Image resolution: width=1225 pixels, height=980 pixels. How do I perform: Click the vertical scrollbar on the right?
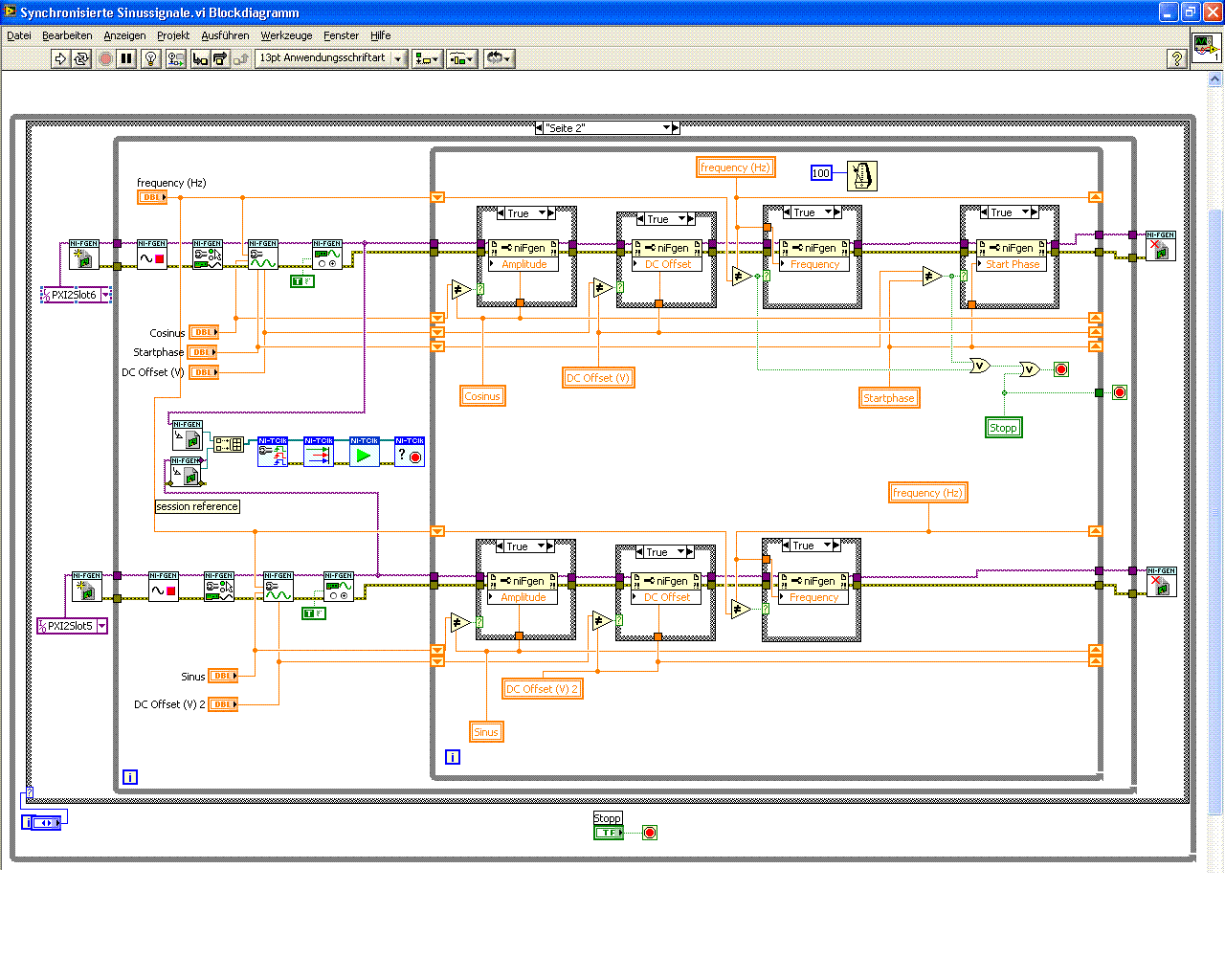pos(1215,479)
